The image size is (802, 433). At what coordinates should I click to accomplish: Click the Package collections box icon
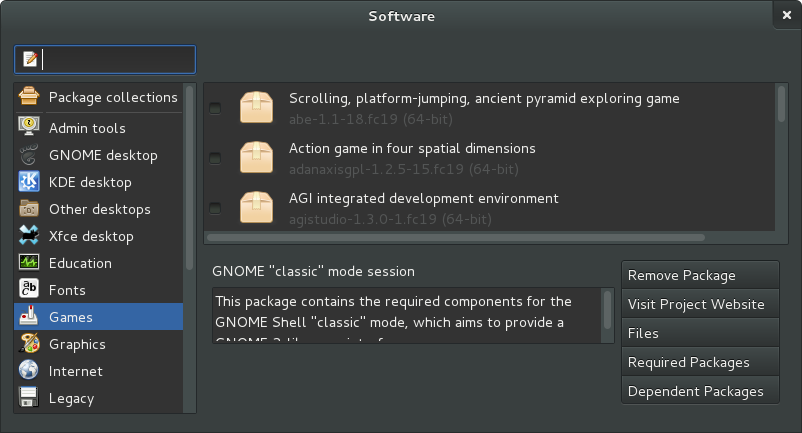[x=29, y=96]
